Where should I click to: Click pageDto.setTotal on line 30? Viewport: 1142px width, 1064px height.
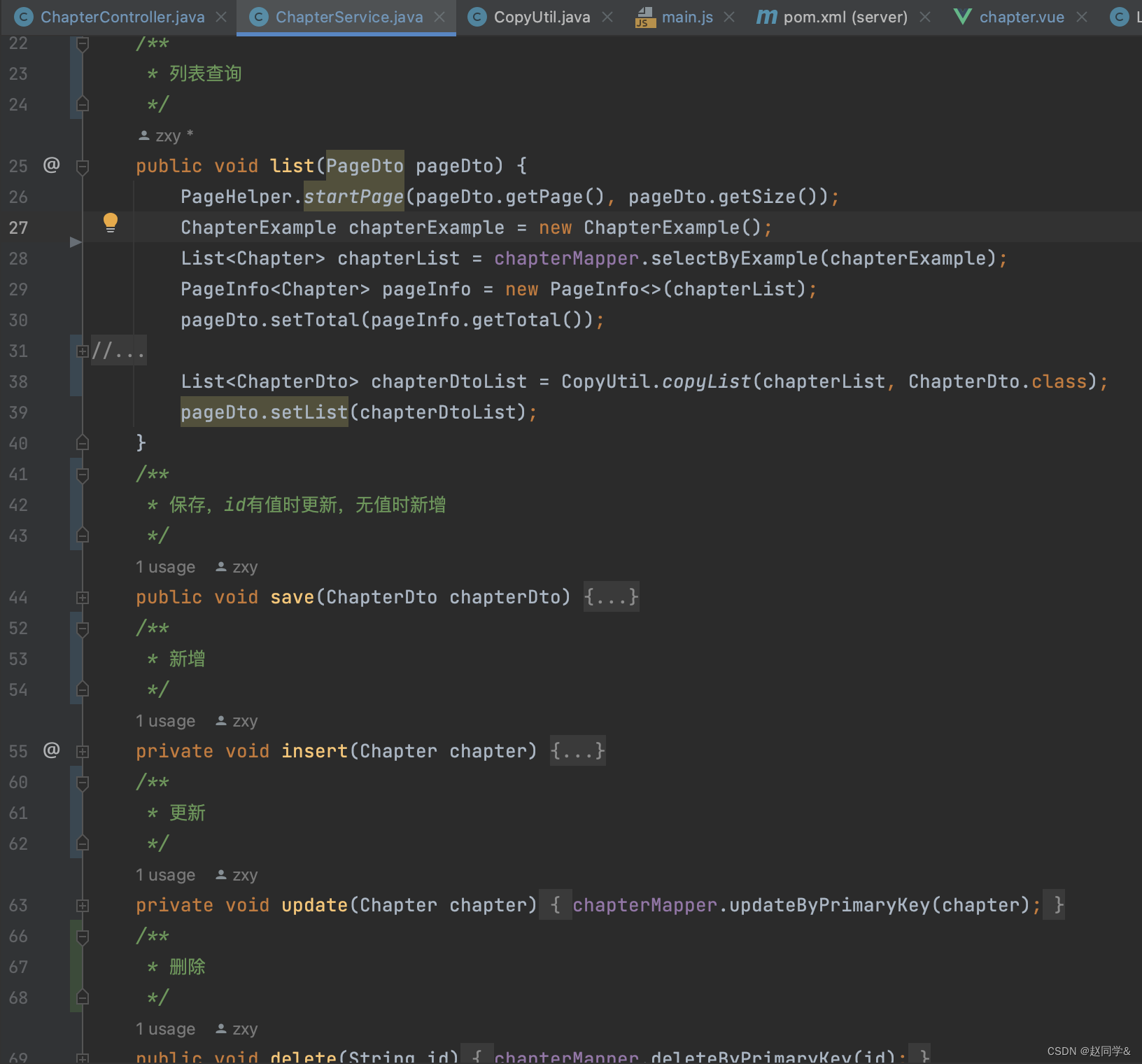click(269, 320)
